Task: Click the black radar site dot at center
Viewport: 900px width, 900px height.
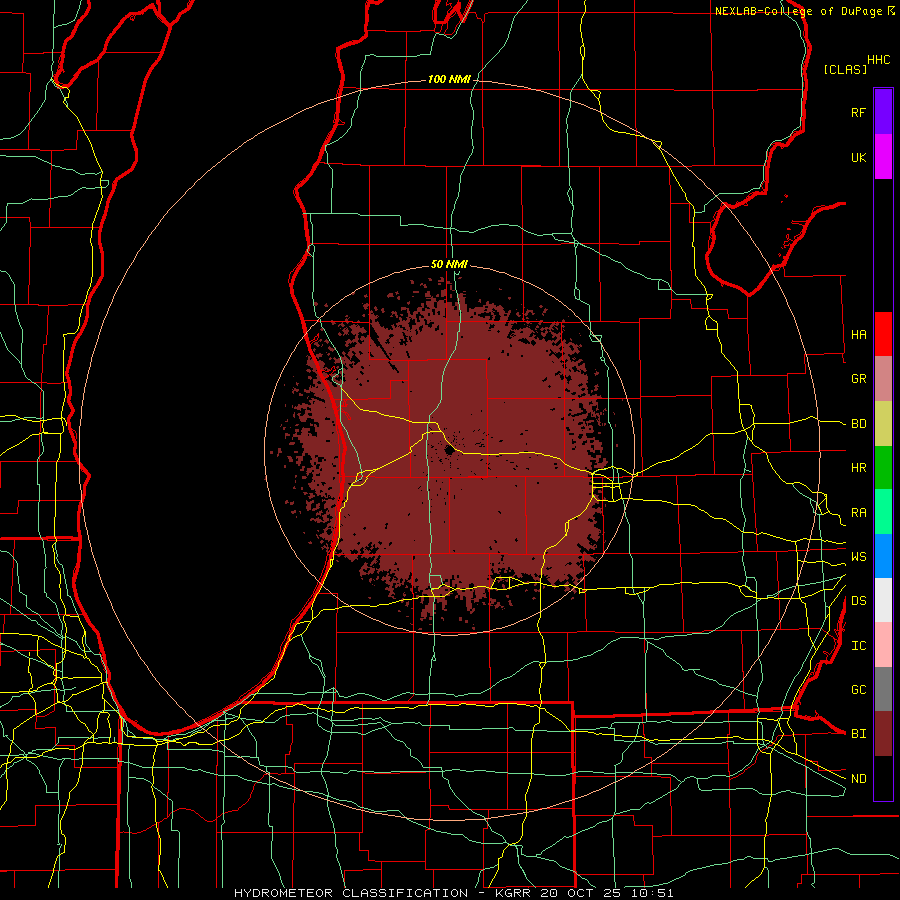Action: click(x=449, y=451)
